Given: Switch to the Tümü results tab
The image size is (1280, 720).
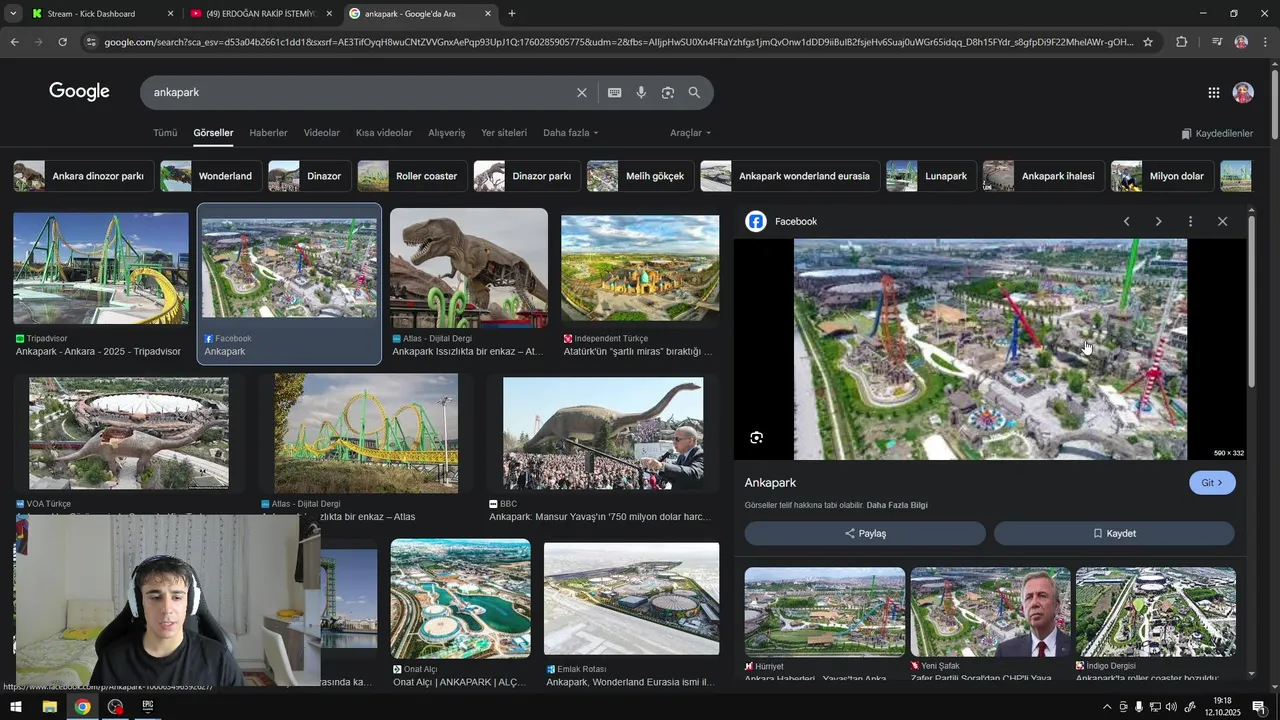Looking at the screenshot, I should [x=165, y=133].
